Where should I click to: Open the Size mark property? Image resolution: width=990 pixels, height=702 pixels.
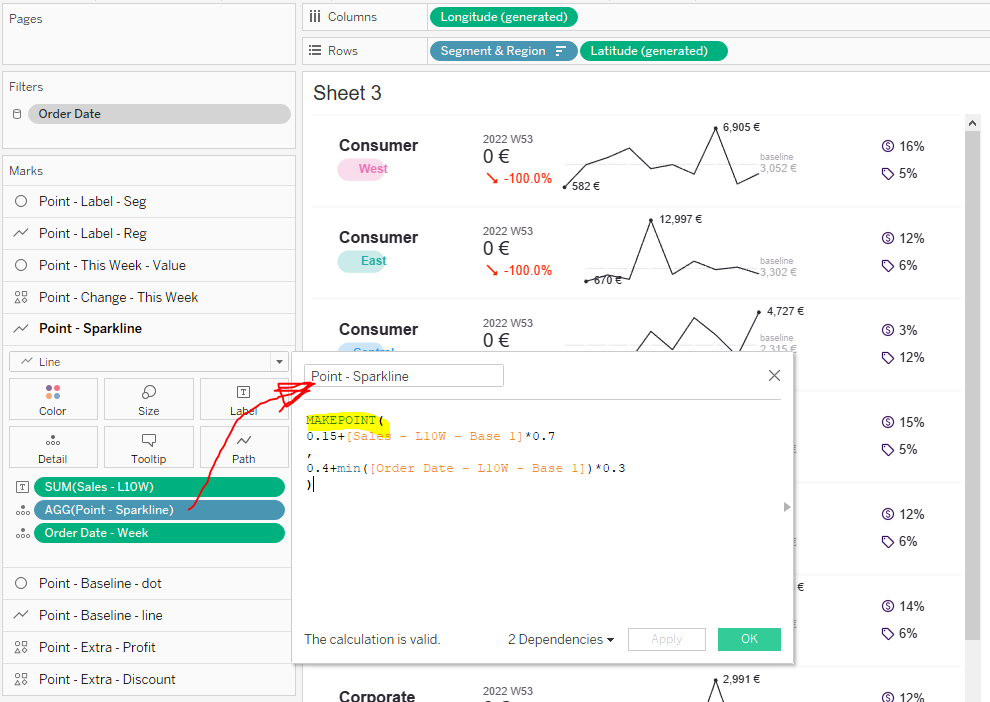coord(148,398)
